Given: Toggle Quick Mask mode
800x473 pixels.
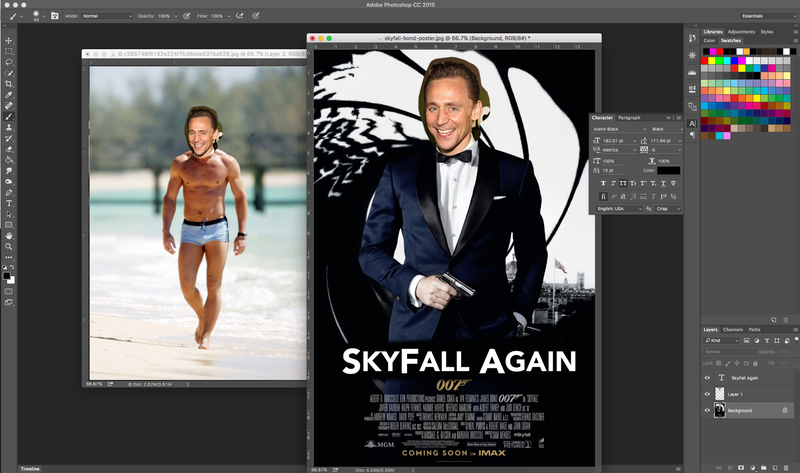Looking at the screenshot, I should [9, 291].
